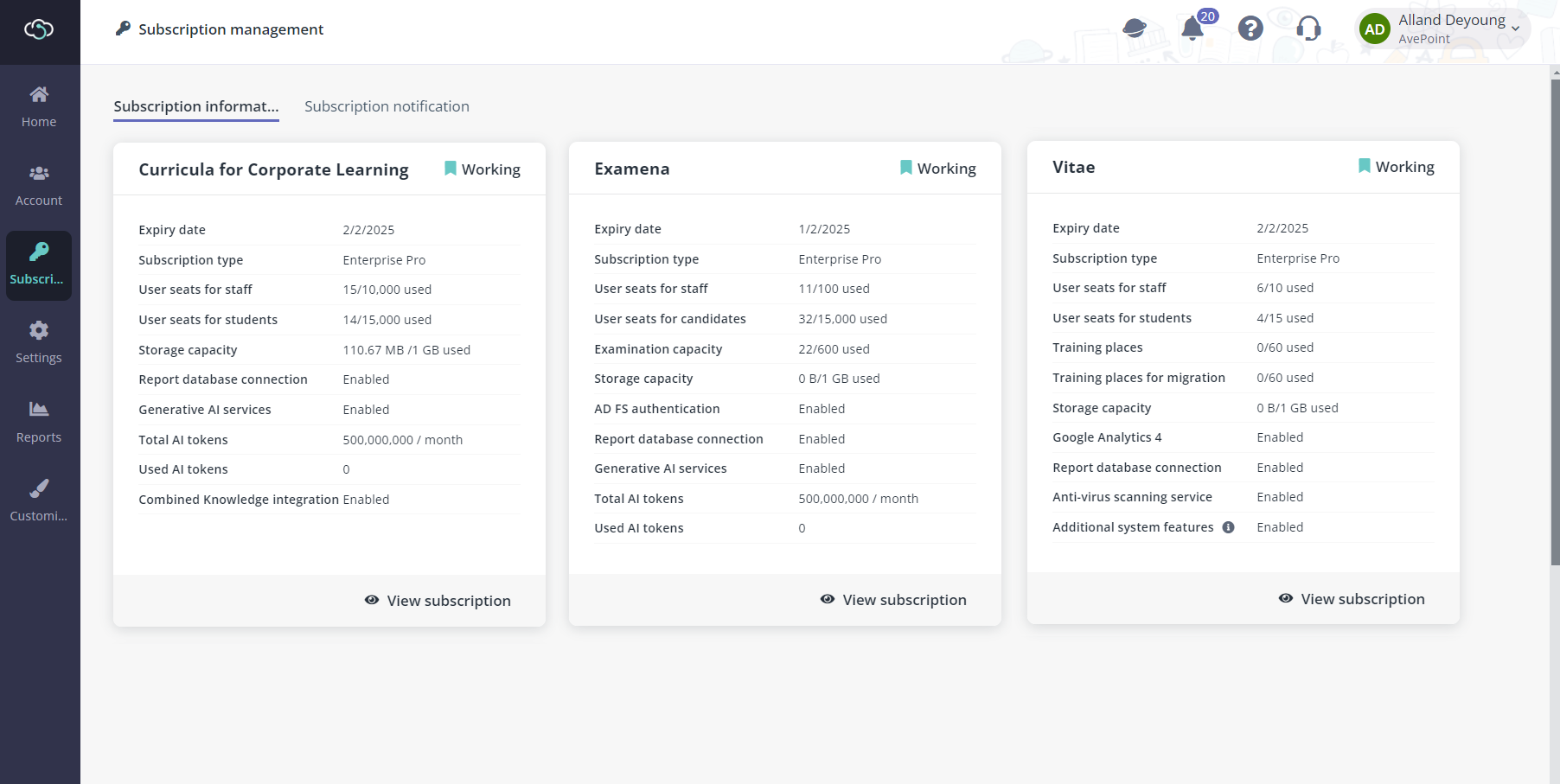The width and height of the screenshot is (1560, 784).
Task: Click the Training places for migration label
Action: point(1139,378)
